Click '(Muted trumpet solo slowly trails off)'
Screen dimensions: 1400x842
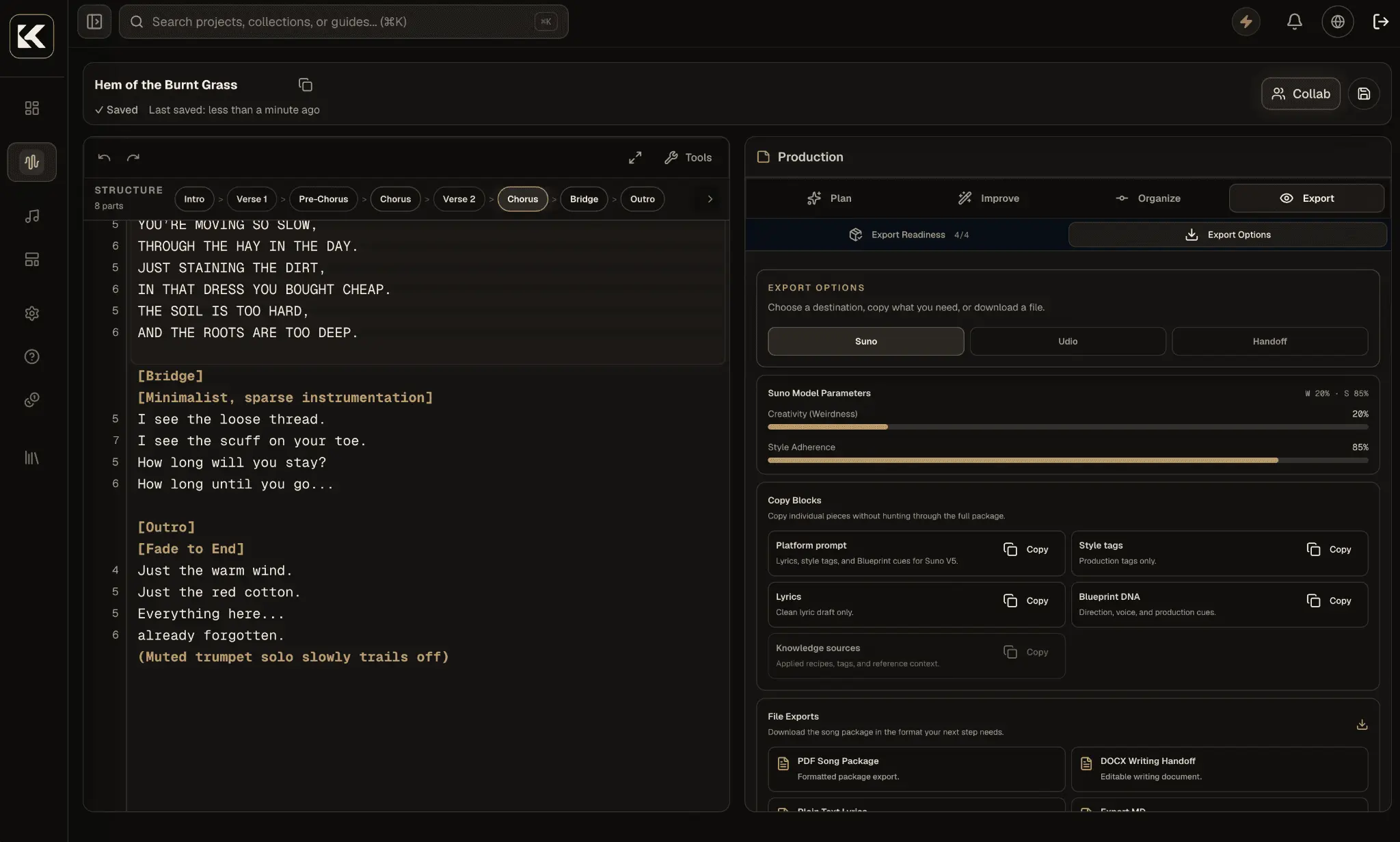293,657
